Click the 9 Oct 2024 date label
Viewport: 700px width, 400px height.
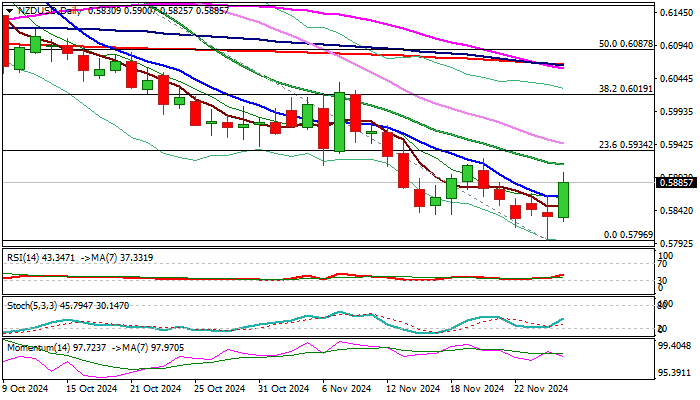[25, 389]
